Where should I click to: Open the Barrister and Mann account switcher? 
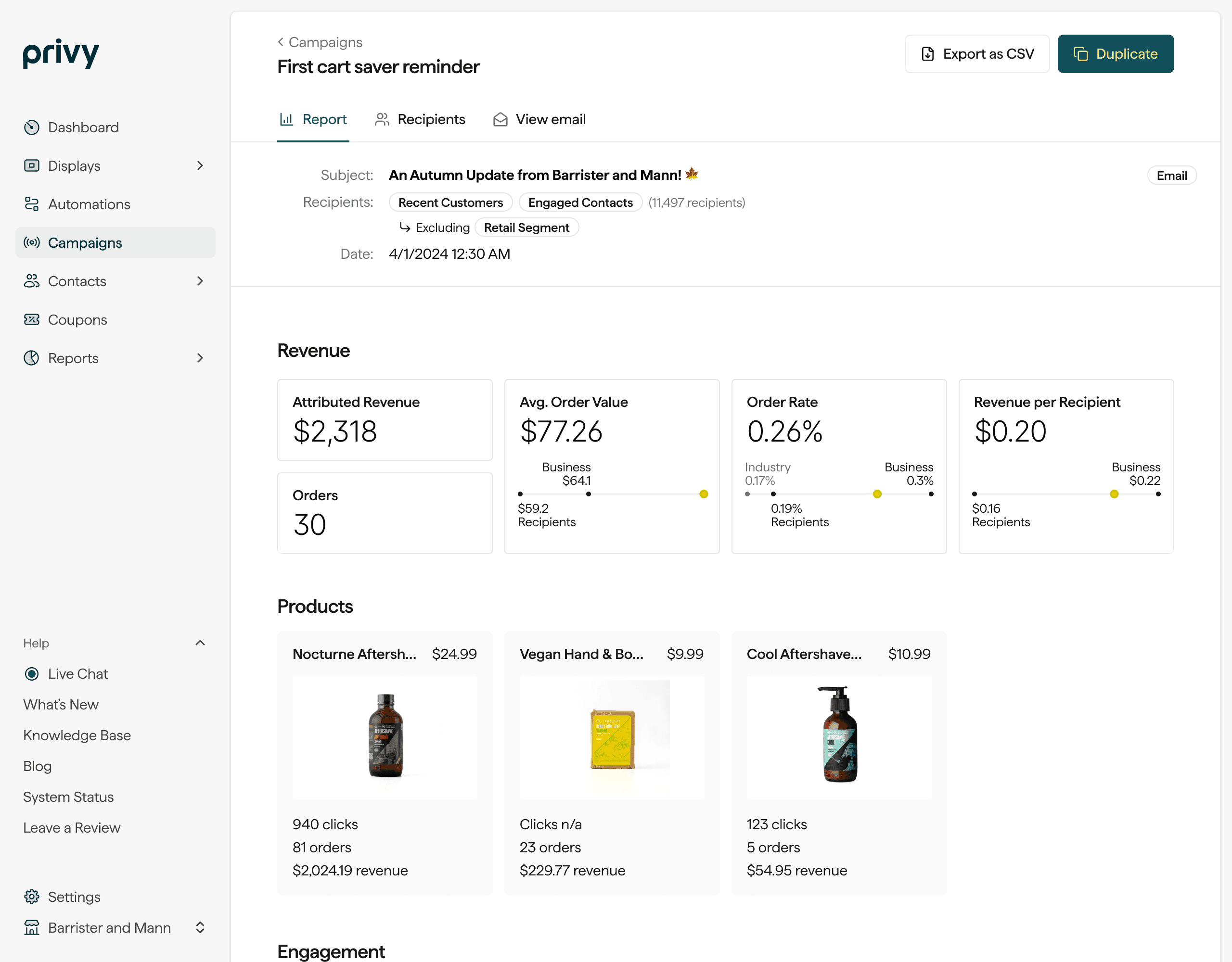coord(200,927)
